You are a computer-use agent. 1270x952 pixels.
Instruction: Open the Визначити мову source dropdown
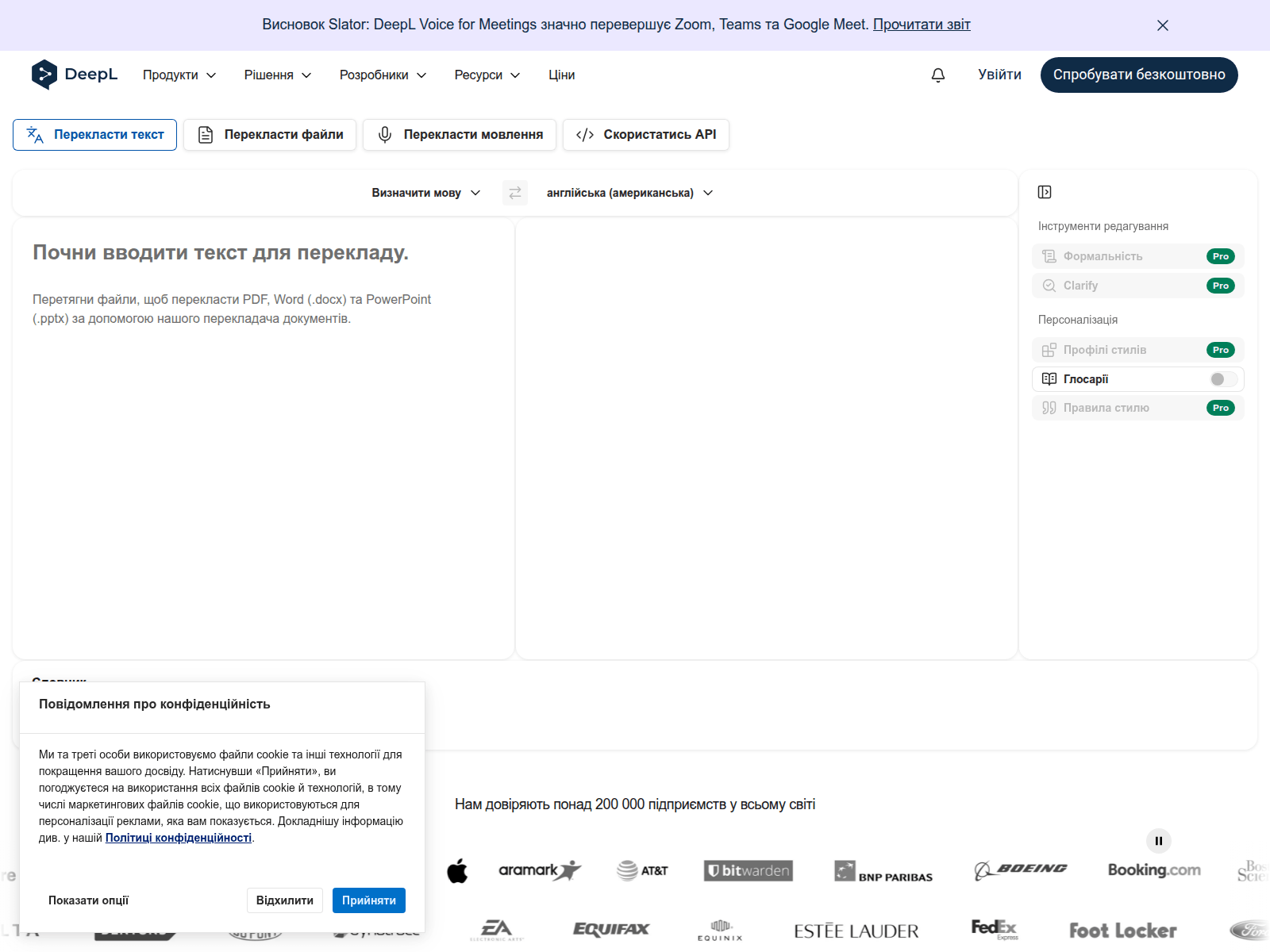[426, 193]
